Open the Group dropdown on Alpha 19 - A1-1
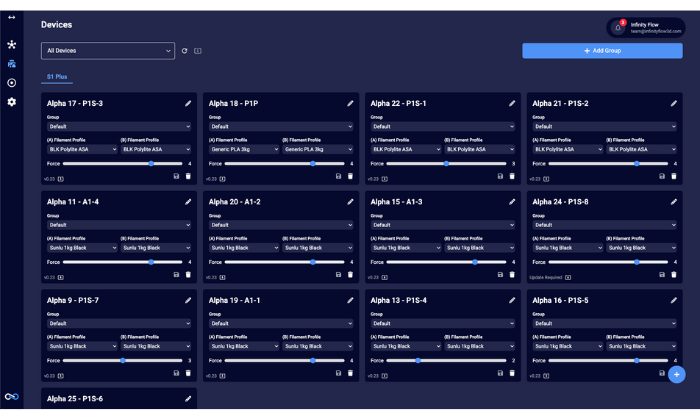The height and width of the screenshot is (420, 700). coord(281,324)
